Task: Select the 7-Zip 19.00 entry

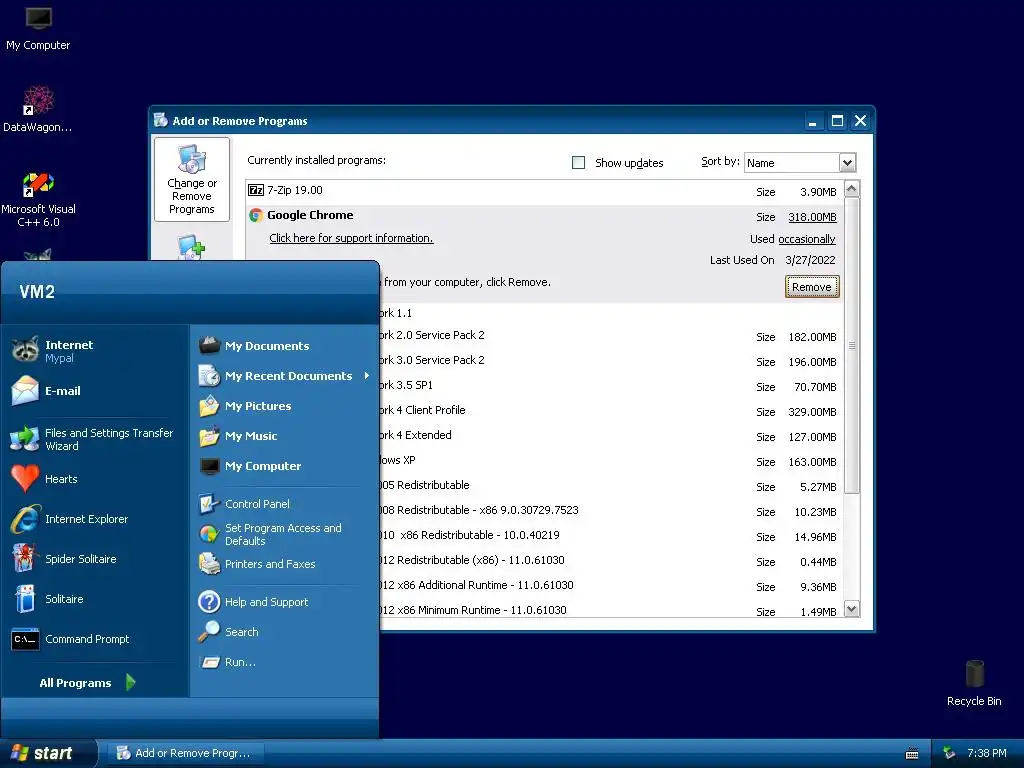Action: tap(545, 191)
